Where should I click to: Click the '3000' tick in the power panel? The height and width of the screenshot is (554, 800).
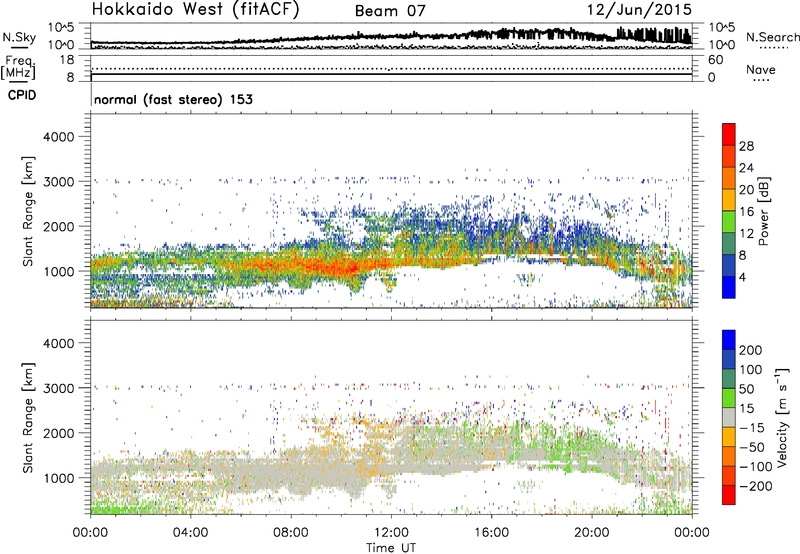pyautogui.click(x=59, y=182)
